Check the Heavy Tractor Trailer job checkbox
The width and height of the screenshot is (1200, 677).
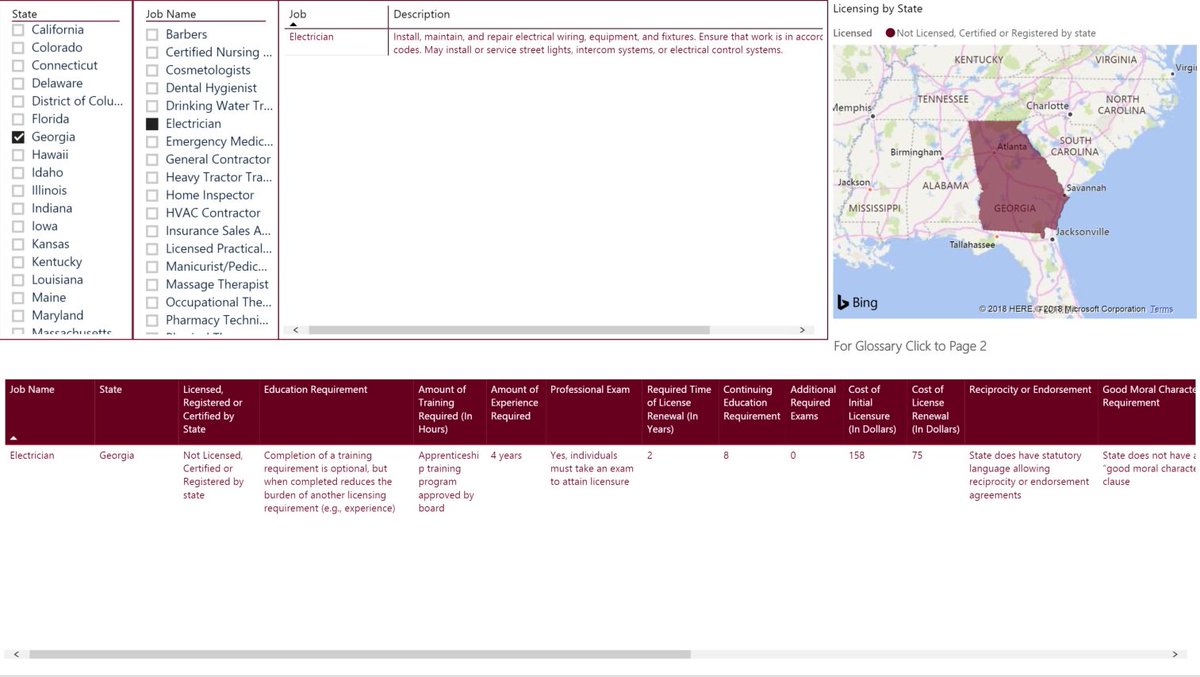(x=152, y=178)
